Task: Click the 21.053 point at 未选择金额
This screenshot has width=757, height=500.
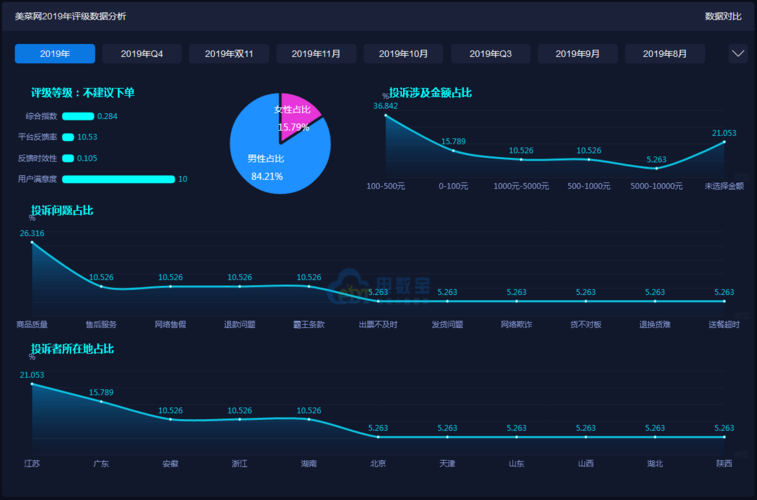Action: (x=724, y=142)
